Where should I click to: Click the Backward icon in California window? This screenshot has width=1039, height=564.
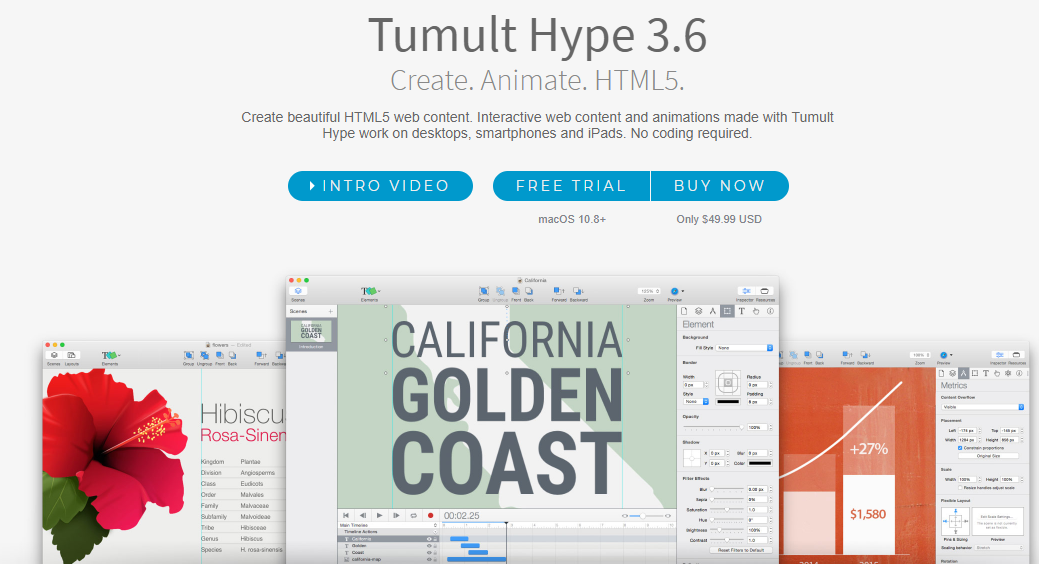578,291
